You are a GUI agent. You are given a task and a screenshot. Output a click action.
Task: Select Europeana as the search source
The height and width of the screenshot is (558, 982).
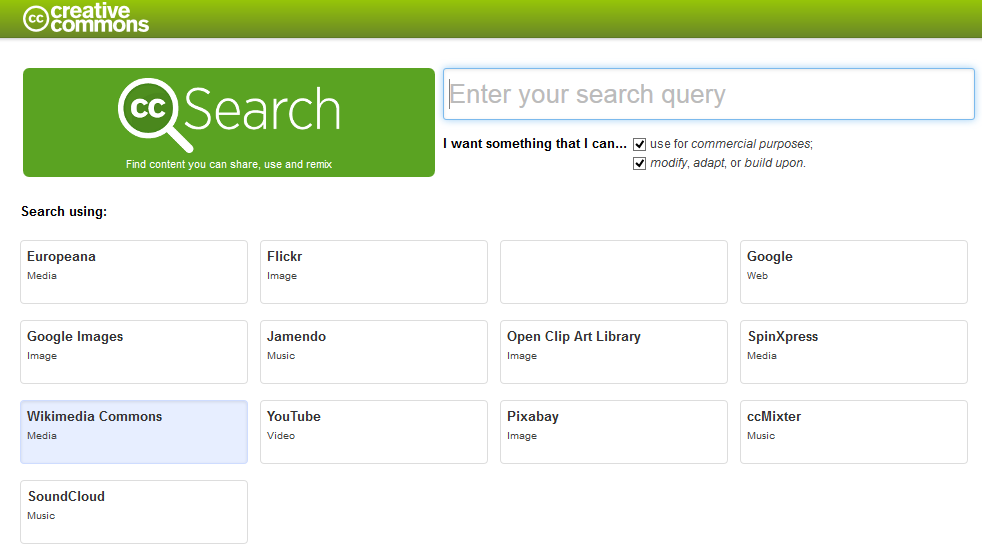(133, 271)
